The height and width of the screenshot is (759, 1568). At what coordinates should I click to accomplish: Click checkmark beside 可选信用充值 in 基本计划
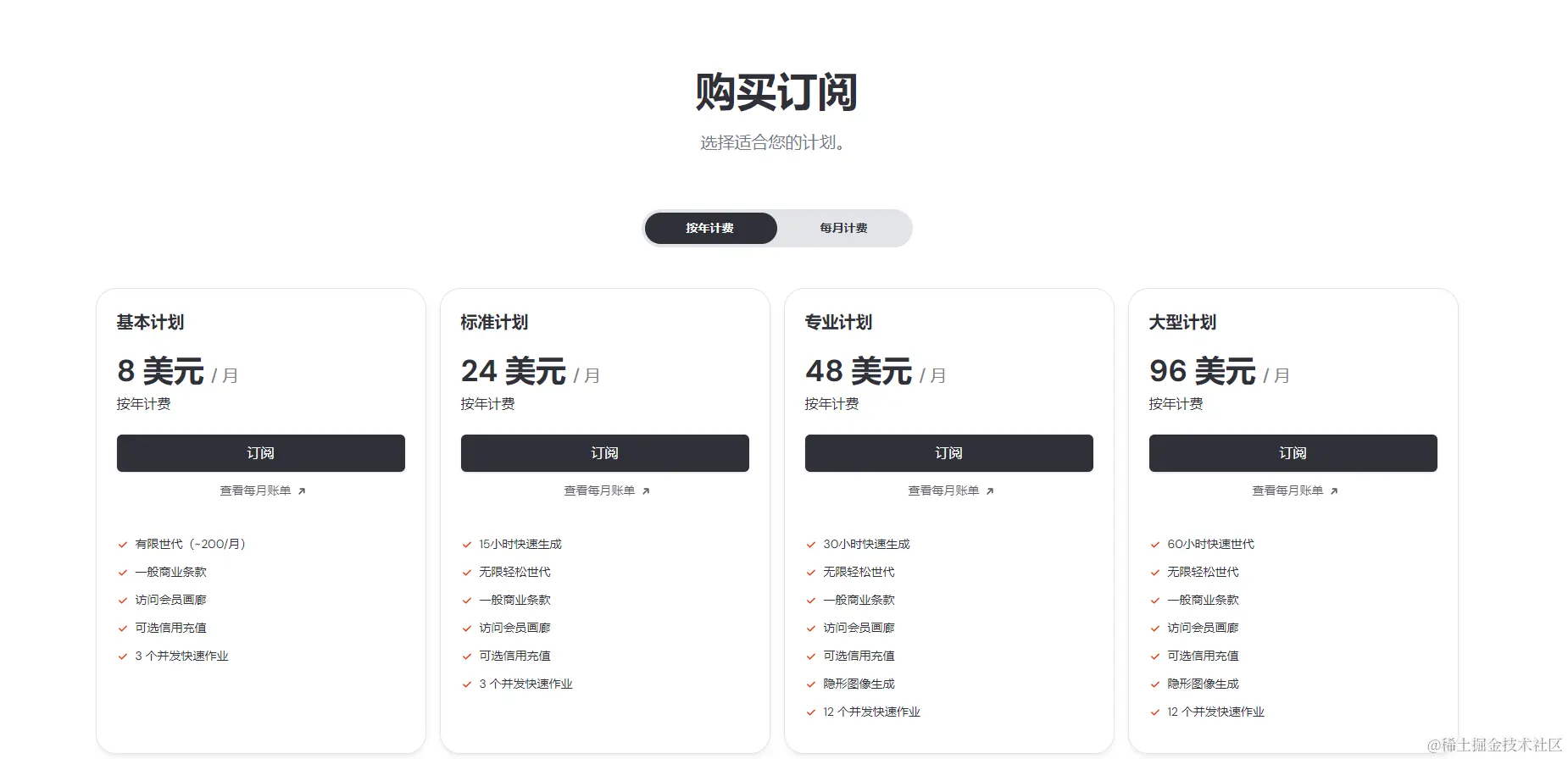[123, 629]
